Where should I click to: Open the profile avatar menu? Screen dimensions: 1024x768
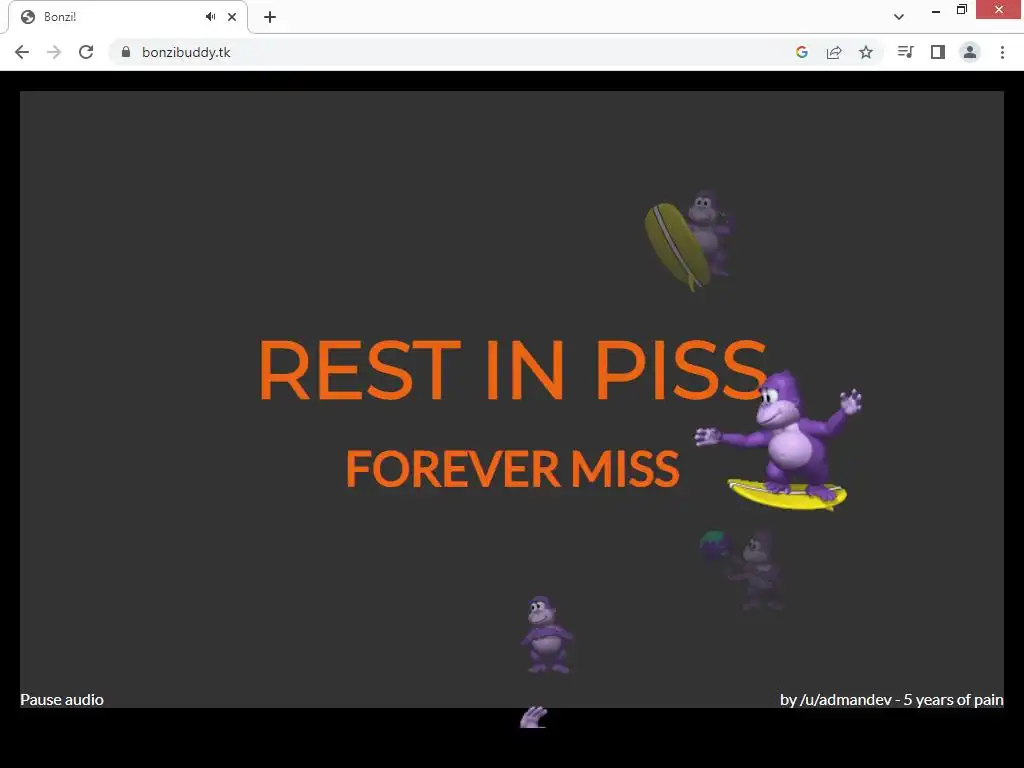[x=970, y=52]
